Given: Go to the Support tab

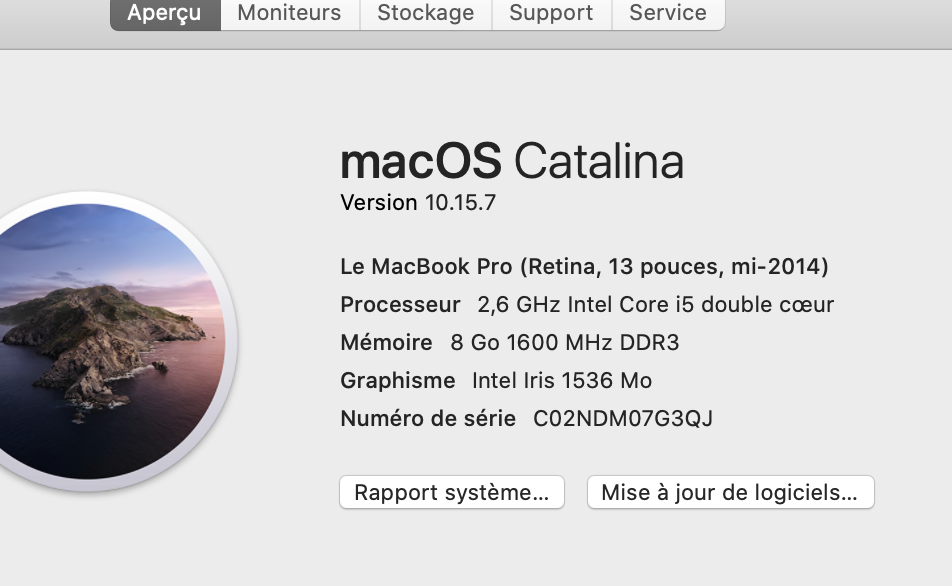Looking at the screenshot, I should click(x=551, y=14).
